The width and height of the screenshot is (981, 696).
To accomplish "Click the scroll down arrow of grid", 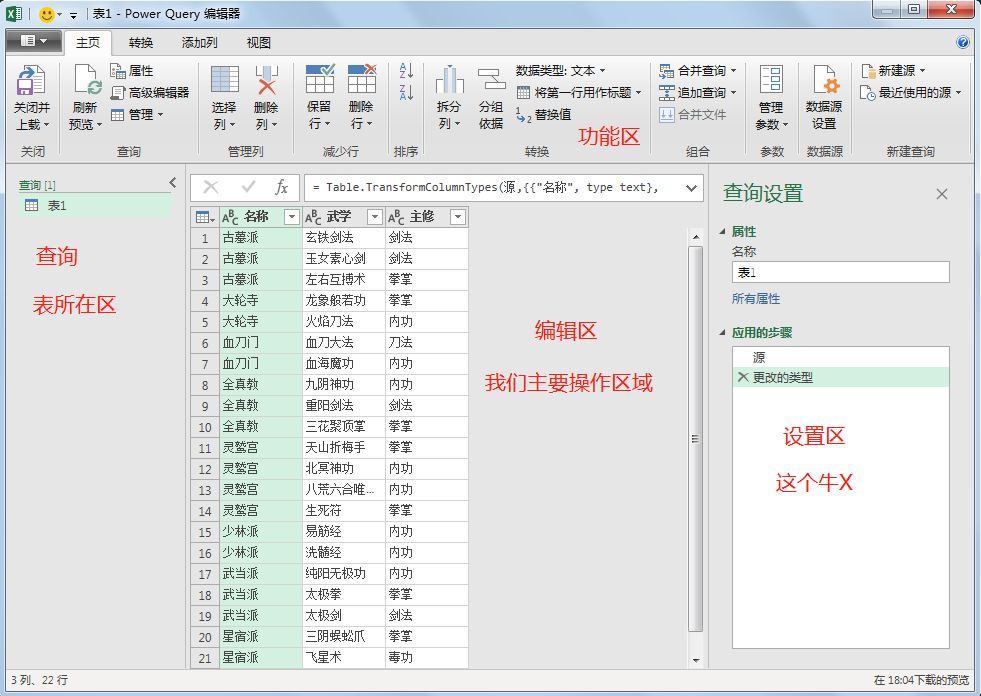I will coord(696,660).
